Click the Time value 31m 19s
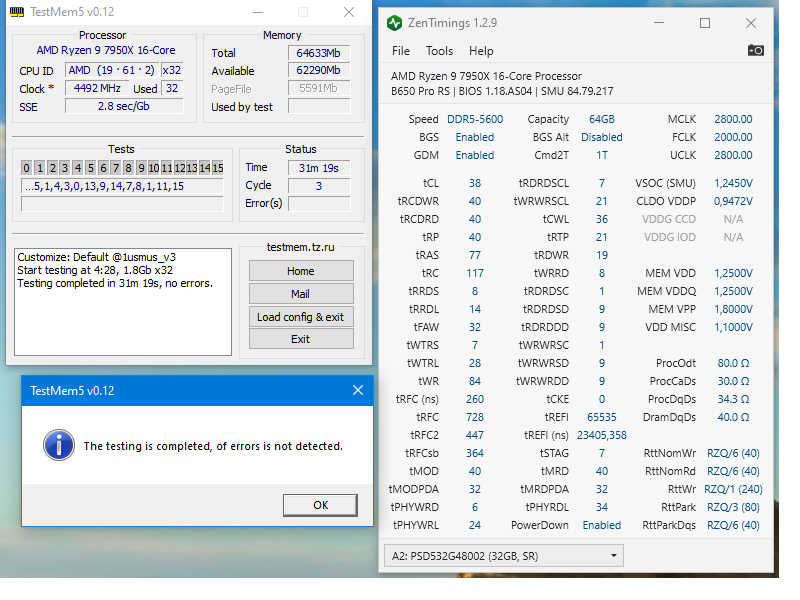Screen dimensions: 800x600 [x=319, y=168]
